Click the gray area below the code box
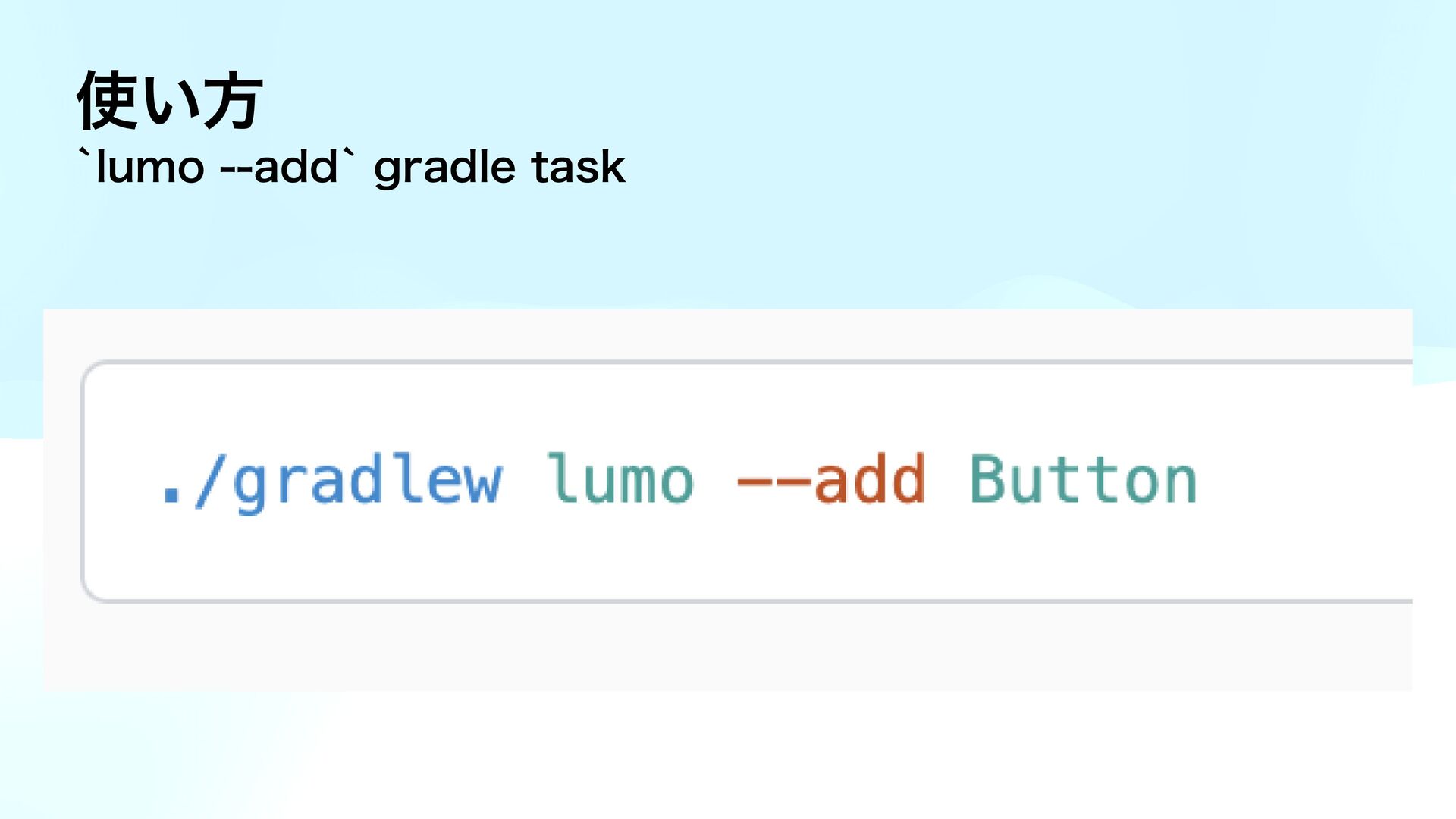This screenshot has height=819, width=1456. 728,646
